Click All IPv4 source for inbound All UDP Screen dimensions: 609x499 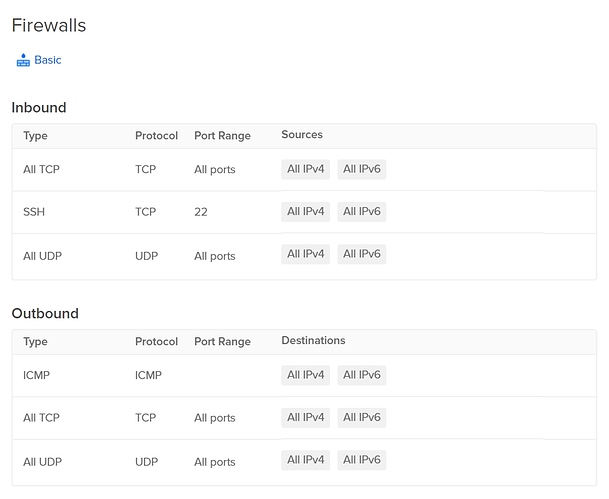[x=306, y=255]
